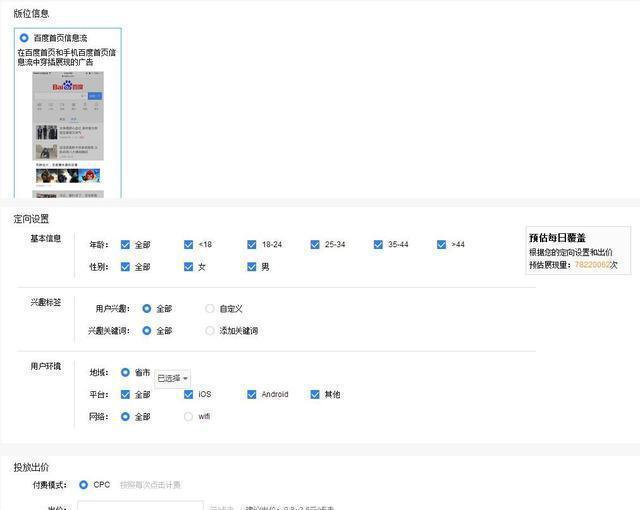The image size is (640, 510).
Task: Toggle the 性别 全部 checkbox
Action: click(x=125, y=266)
